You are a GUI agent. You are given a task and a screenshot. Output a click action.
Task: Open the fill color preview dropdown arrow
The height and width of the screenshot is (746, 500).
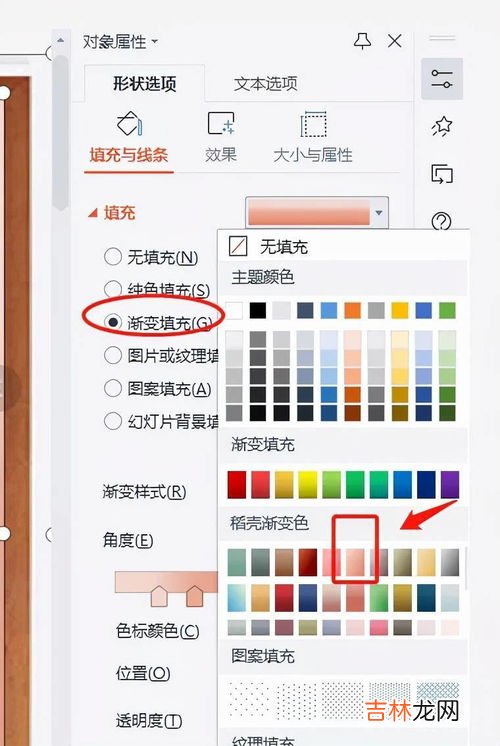coord(379,212)
